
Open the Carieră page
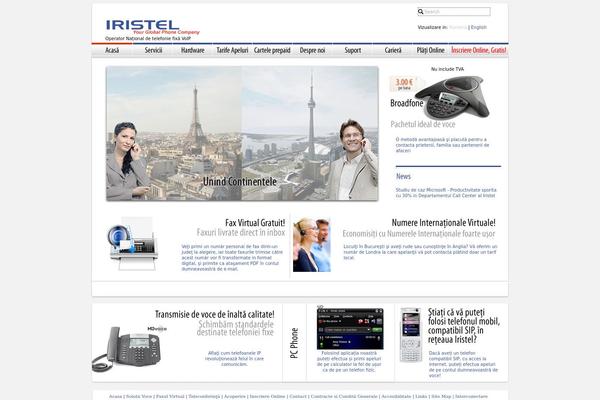click(x=393, y=50)
